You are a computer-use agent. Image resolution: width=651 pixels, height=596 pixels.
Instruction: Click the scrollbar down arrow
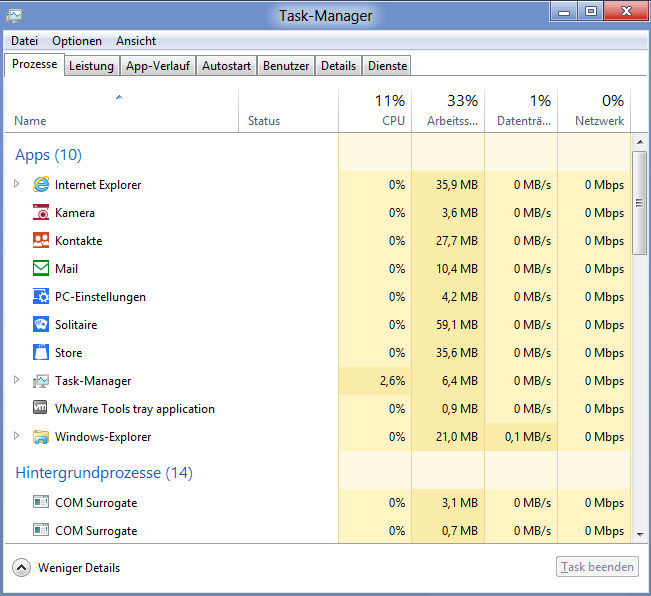(x=640, y=535)
